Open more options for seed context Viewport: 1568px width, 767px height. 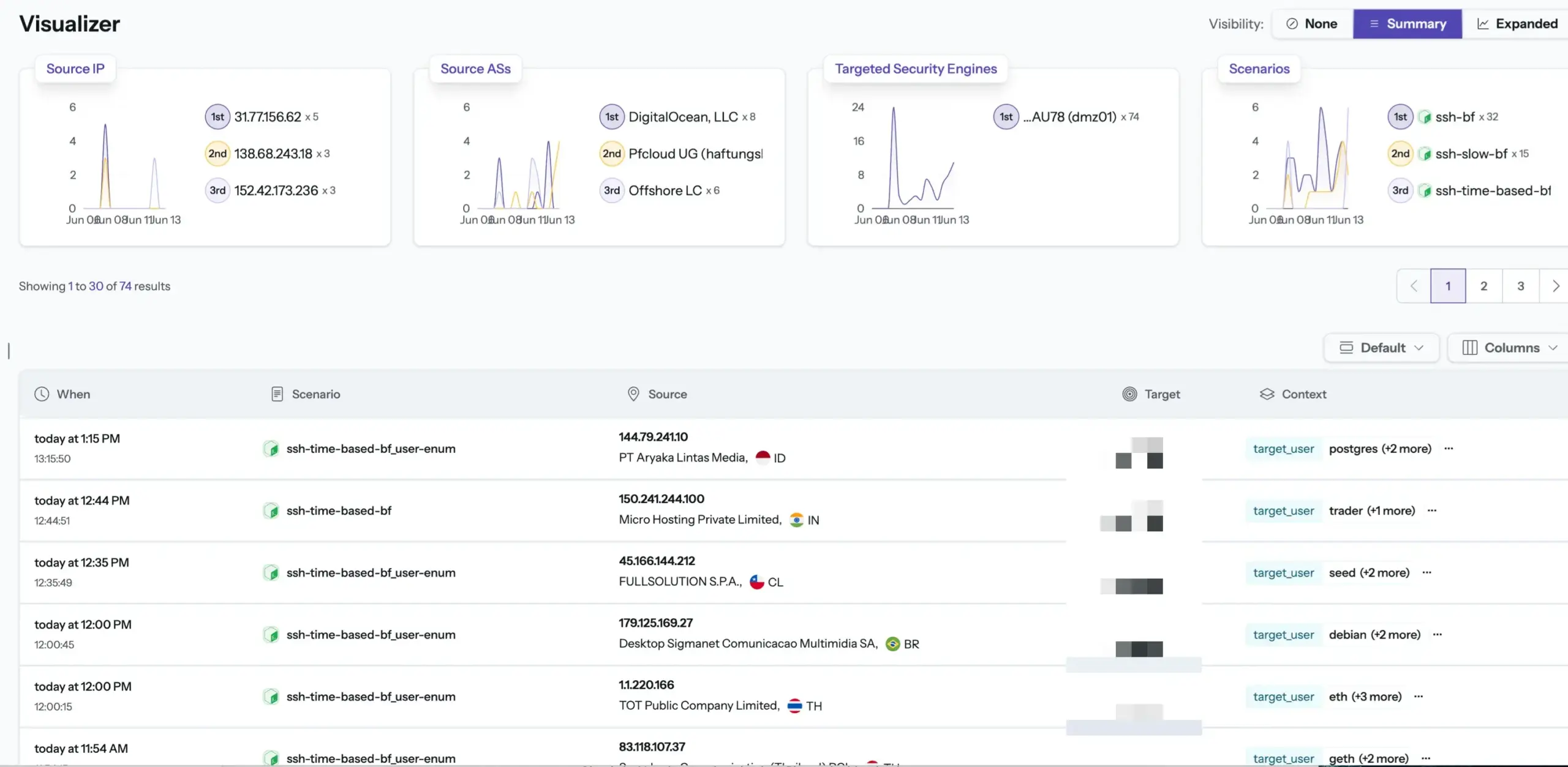pos(1427,573)
